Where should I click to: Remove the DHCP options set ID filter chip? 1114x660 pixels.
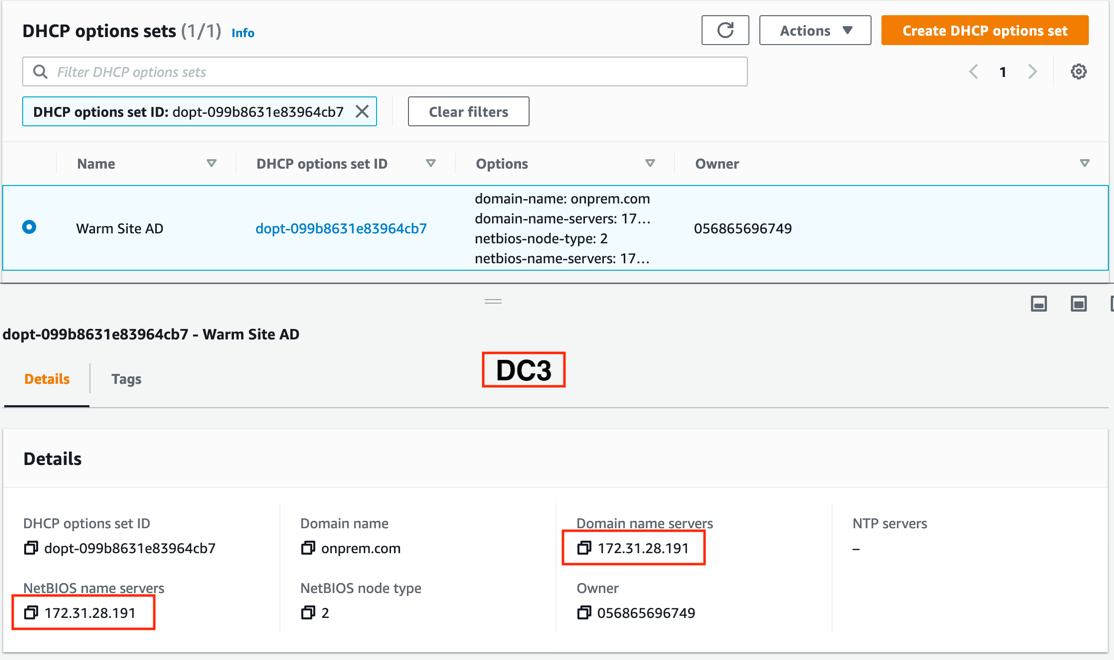pos(362,111)
